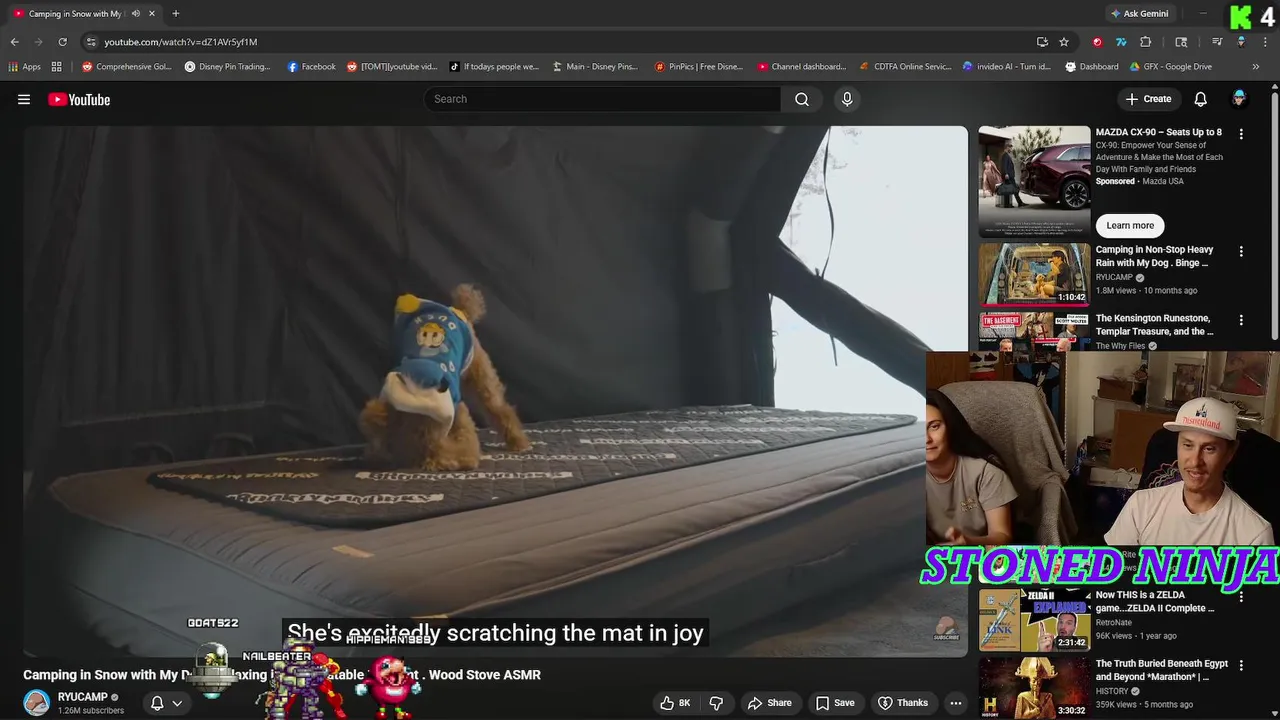Play The Truth Buried Beneath Egypt thumbnail
The width and height of the screenshot is (1280, 720).
[x=1034, y=688]
